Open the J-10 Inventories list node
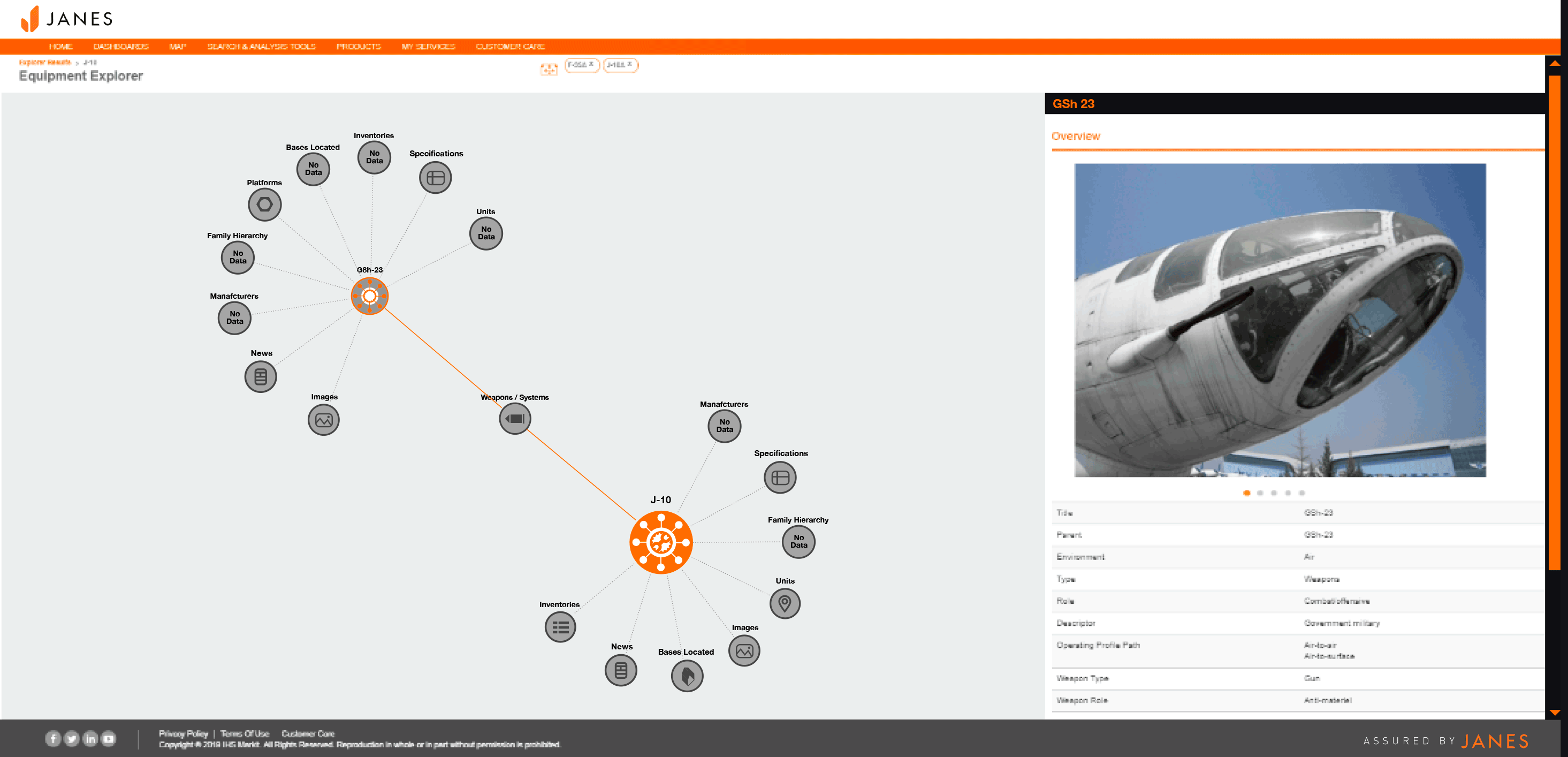This screenshot has width=1568, height=757. pos(561,627)
